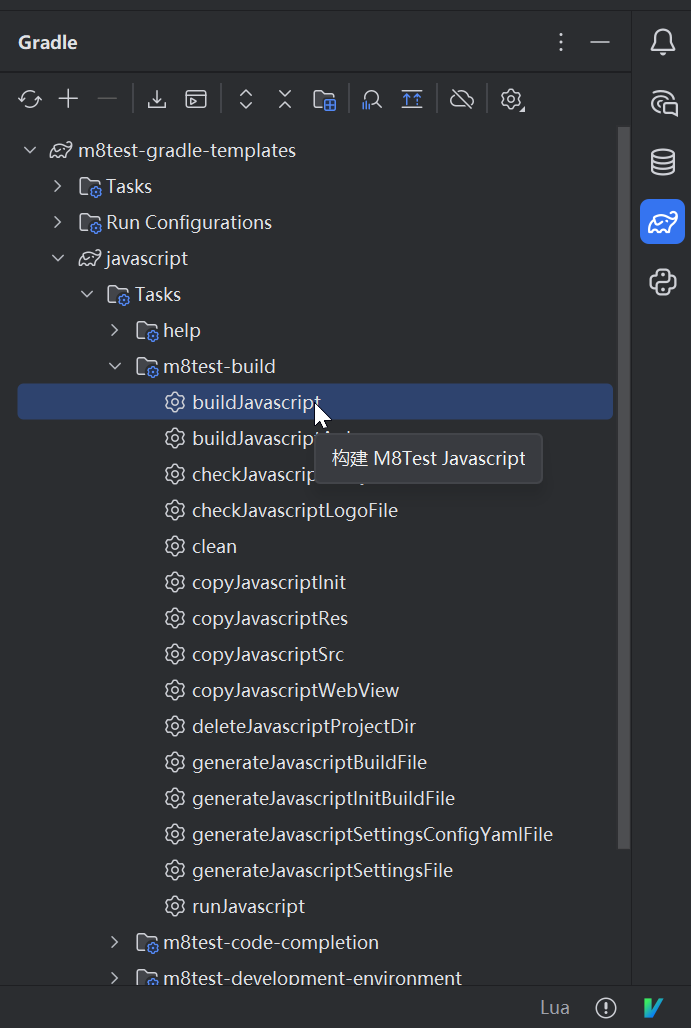Open Gradle panel options three-dot menu
This screenshot has width=691, height=1028.
tap(561, 42)
